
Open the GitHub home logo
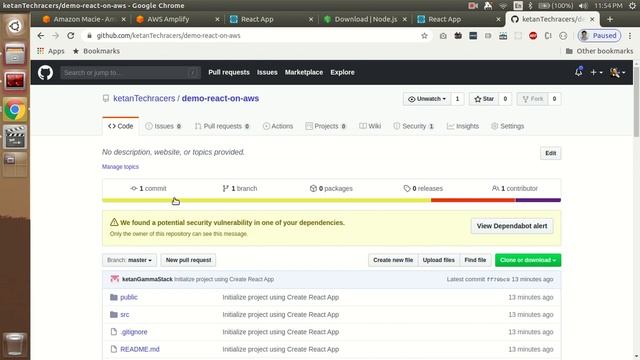pos(45,73)
